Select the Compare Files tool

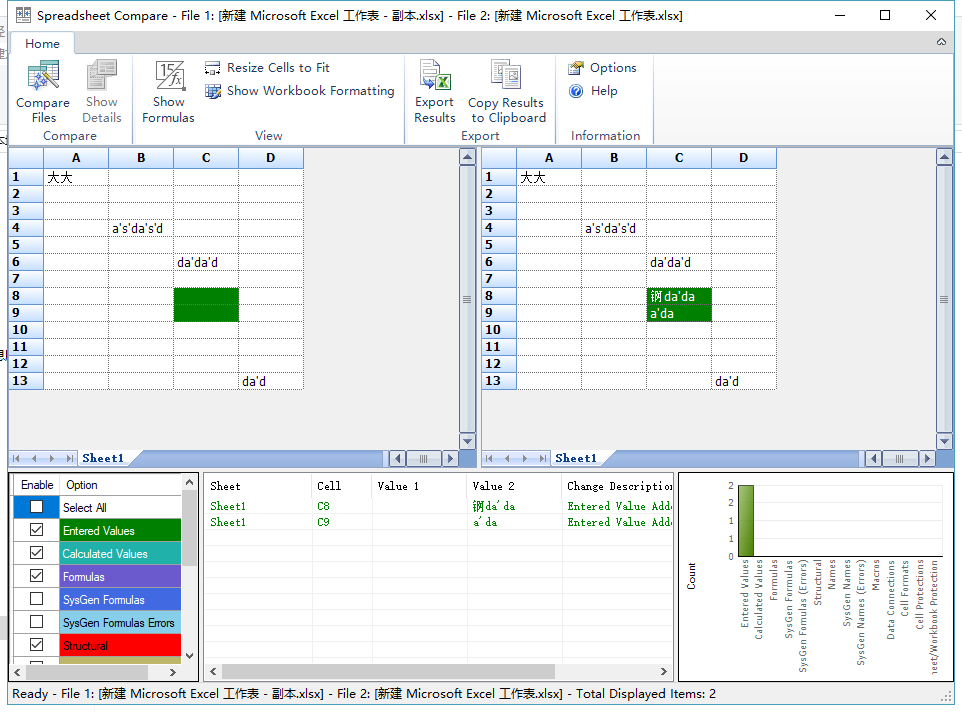click(x=42, y=90)
